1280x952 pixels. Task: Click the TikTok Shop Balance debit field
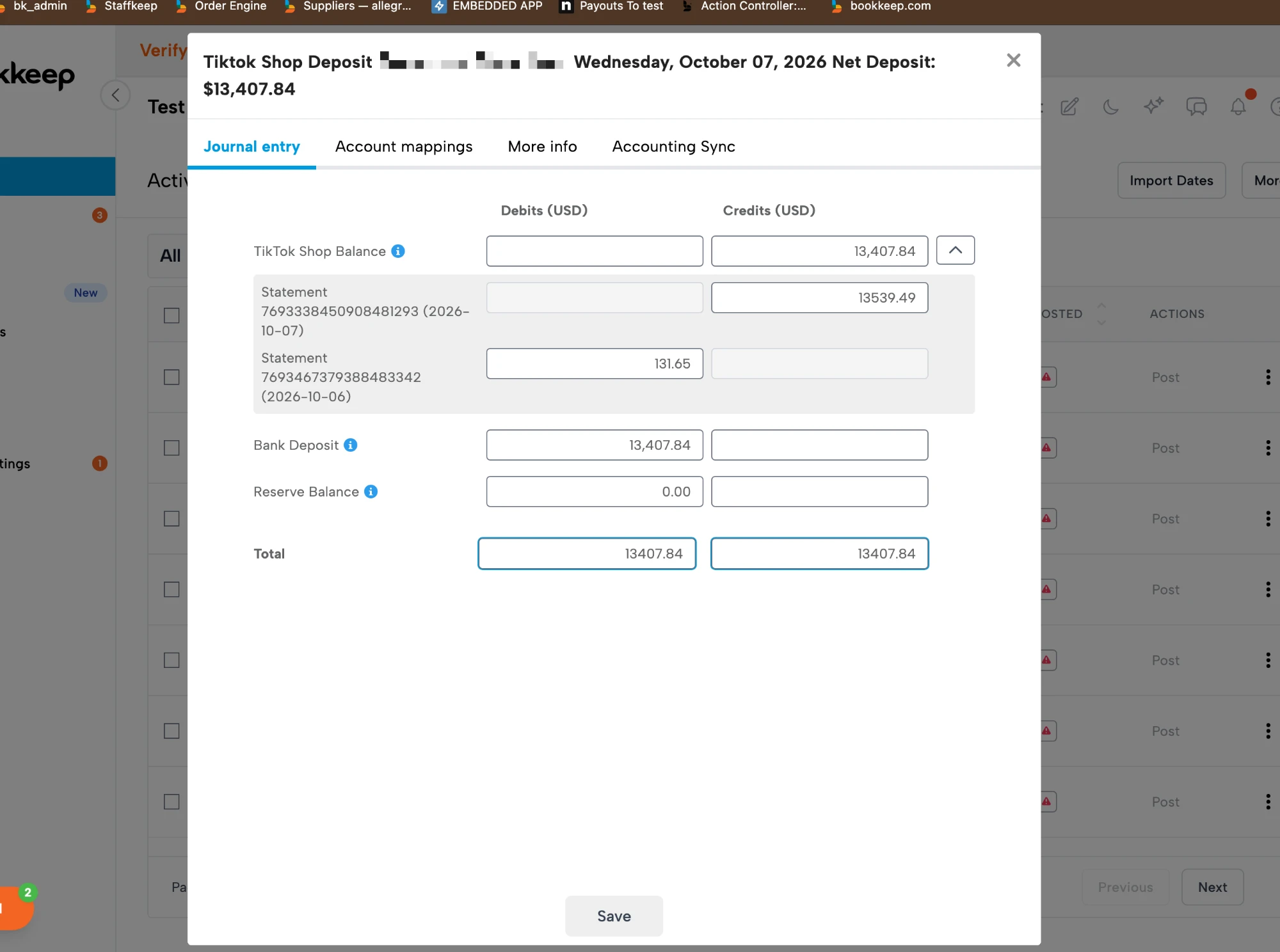(595, 251)
